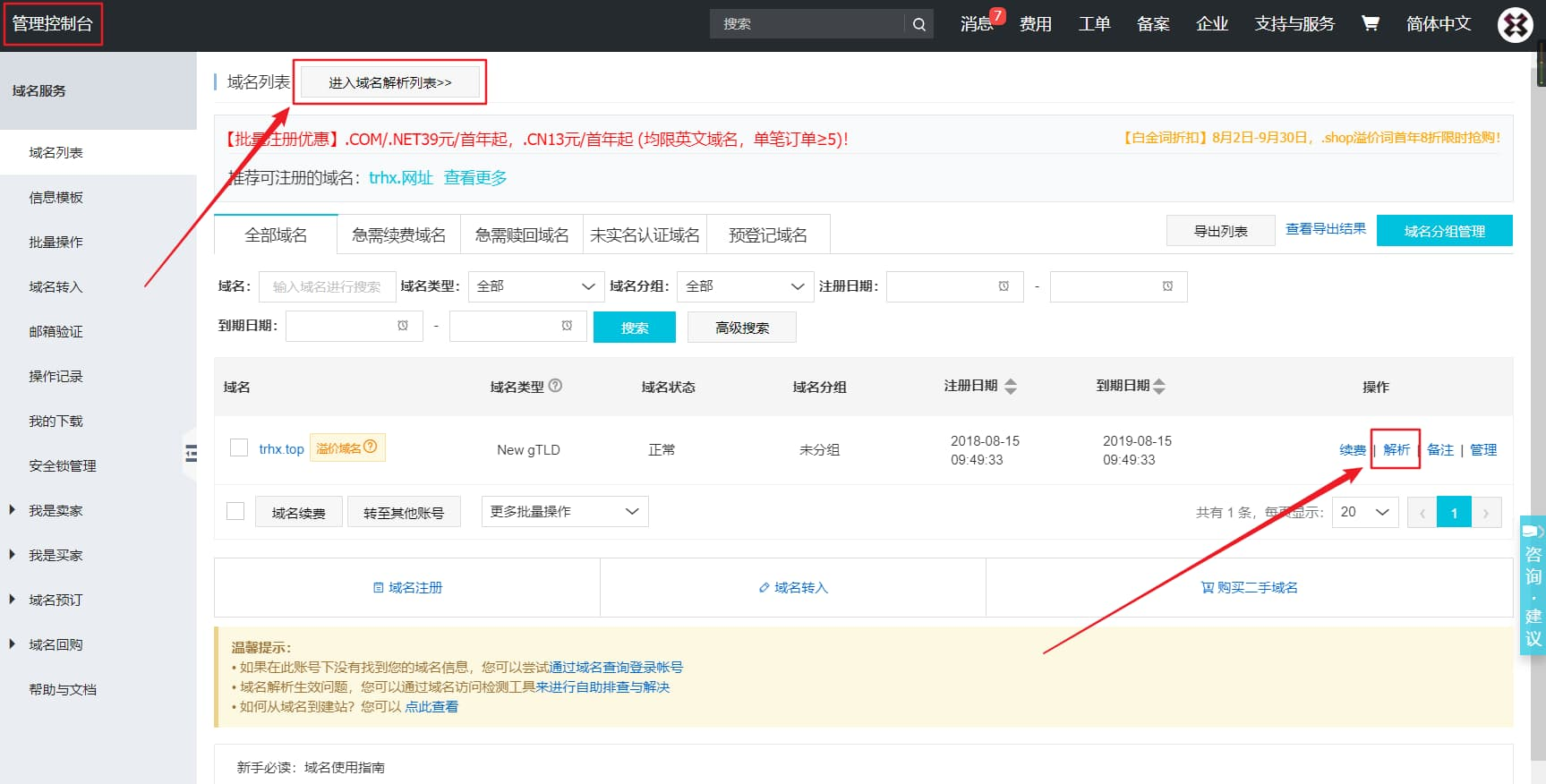Open the 更多批量操作 dropdown
This screenshot has height=784, width=1546.
pos(565,512)
